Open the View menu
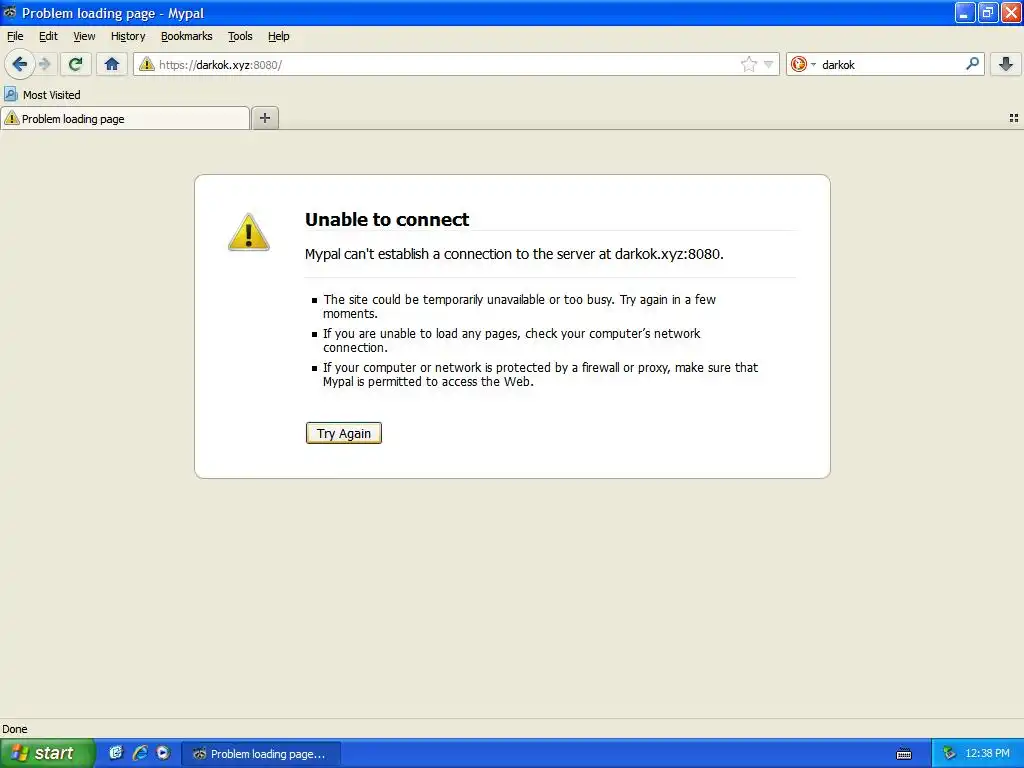1024x768 pixels. [84, 36]
